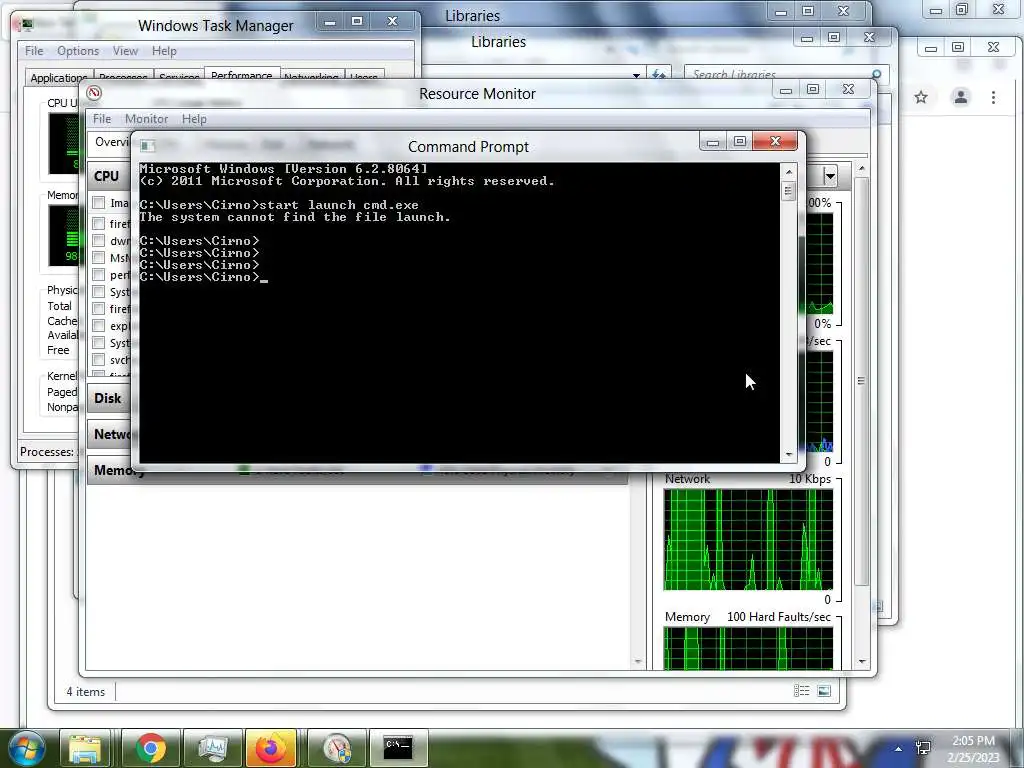Screen dimensions: 1024x768
Task: Open Resource Monitor Monitor menu
Action: tap(146, 119)
